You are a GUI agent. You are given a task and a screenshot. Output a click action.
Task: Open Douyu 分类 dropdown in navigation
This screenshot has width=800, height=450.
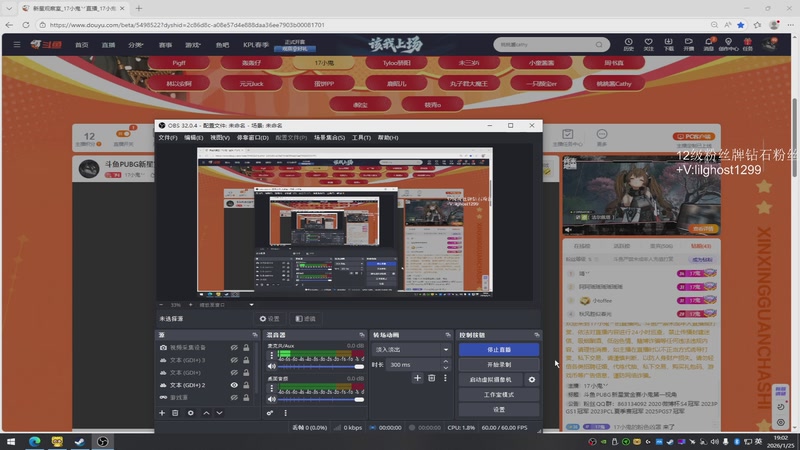tap(136, 45)
